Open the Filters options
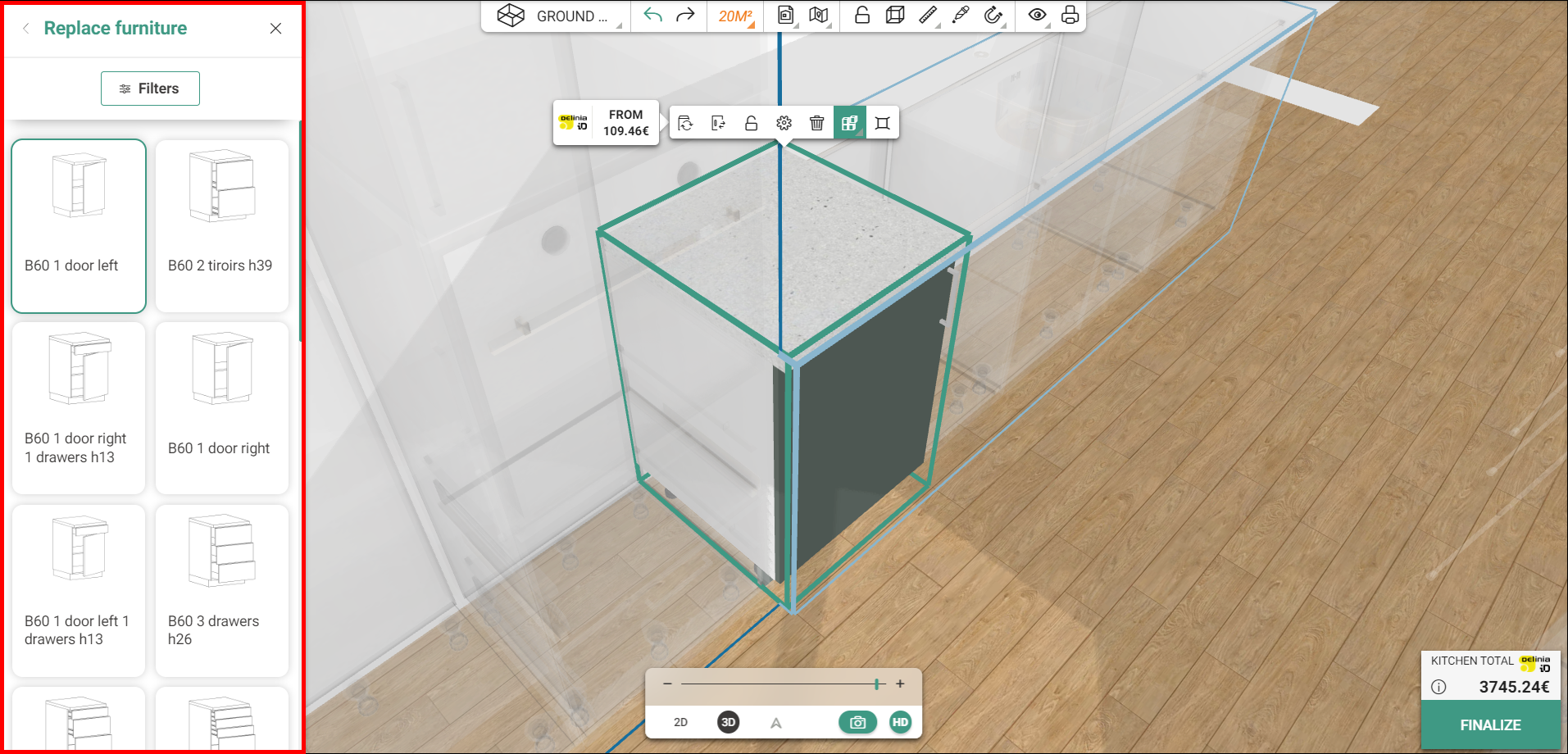Image resolution: width=1568 pixels, height=754 pixels. click(150, 89)
